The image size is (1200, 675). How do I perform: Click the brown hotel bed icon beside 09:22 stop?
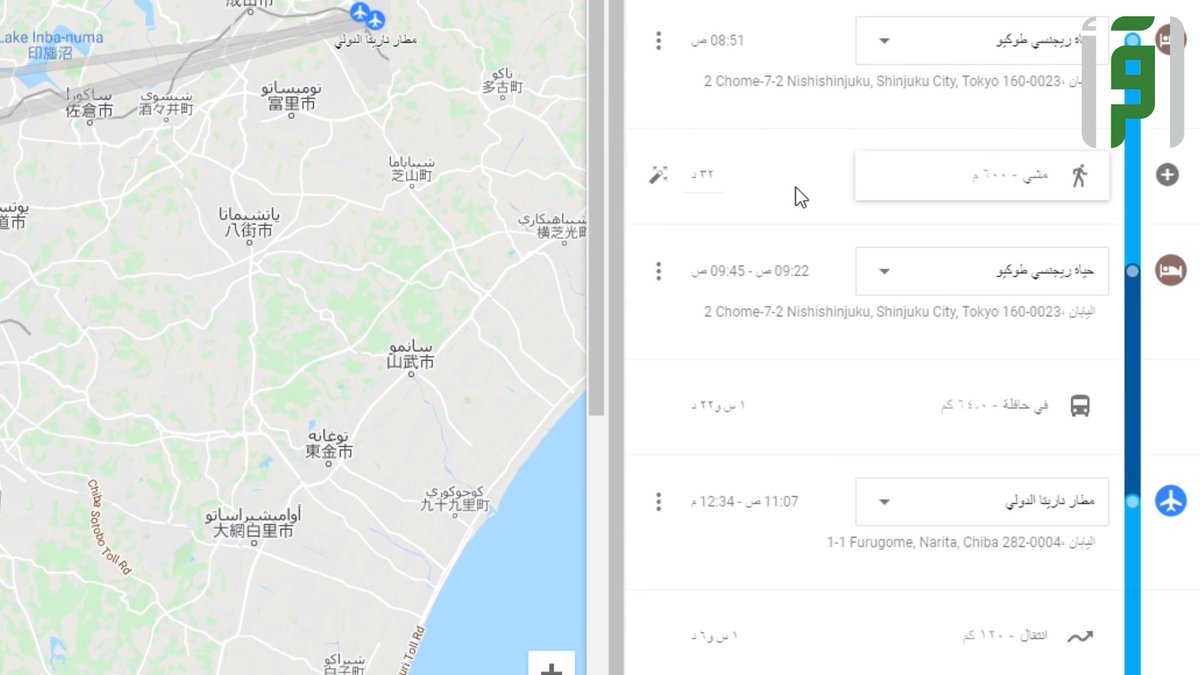pyautogui.click(x=1170, y=270)
